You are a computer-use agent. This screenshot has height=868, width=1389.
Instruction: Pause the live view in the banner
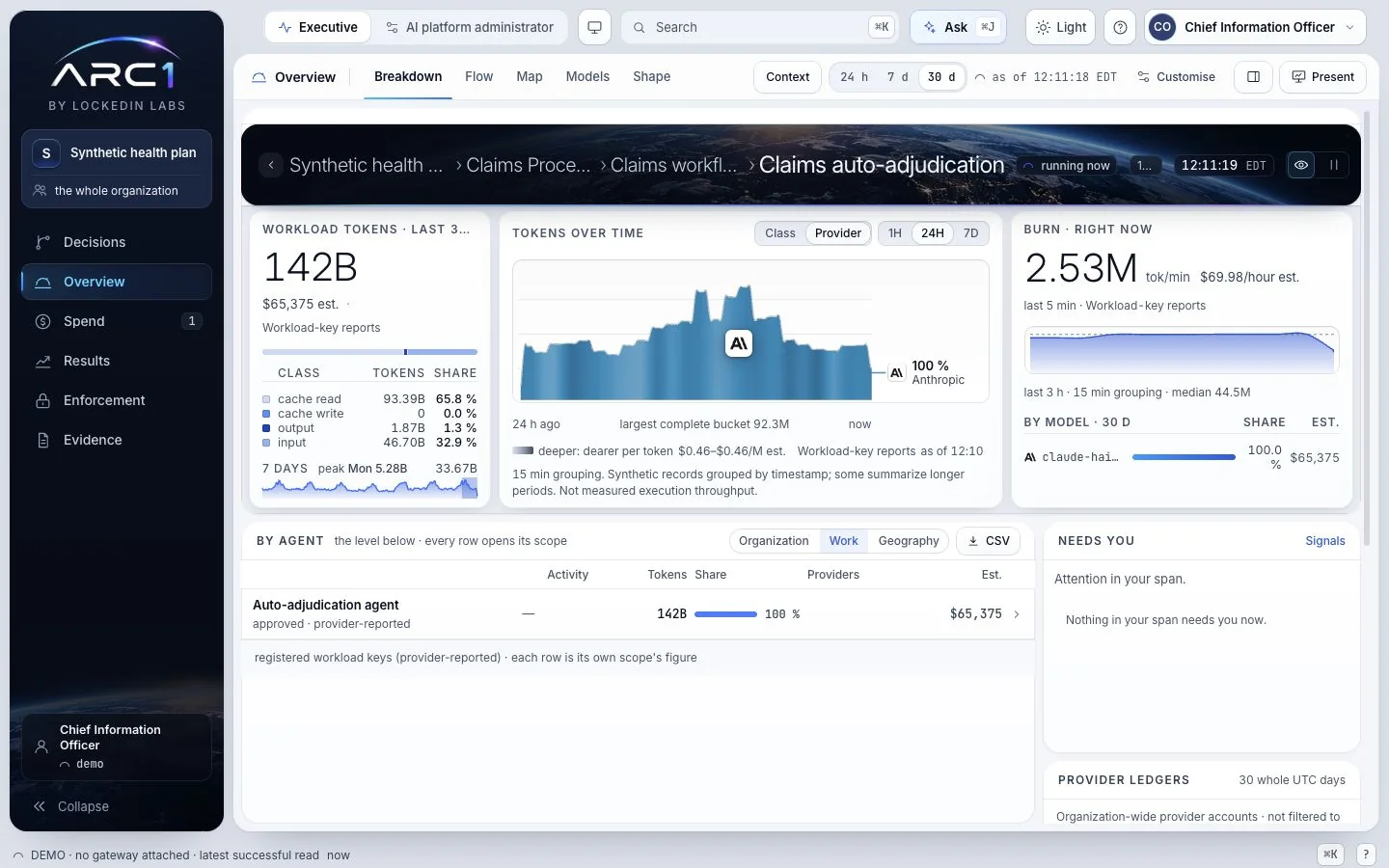click(x=1334, y=165)
